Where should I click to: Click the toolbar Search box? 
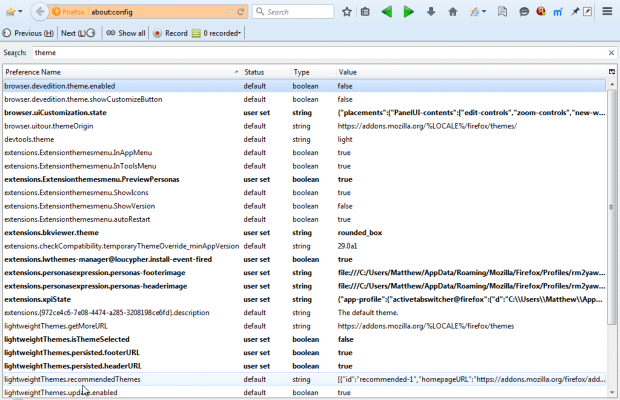tap(293, 12)
